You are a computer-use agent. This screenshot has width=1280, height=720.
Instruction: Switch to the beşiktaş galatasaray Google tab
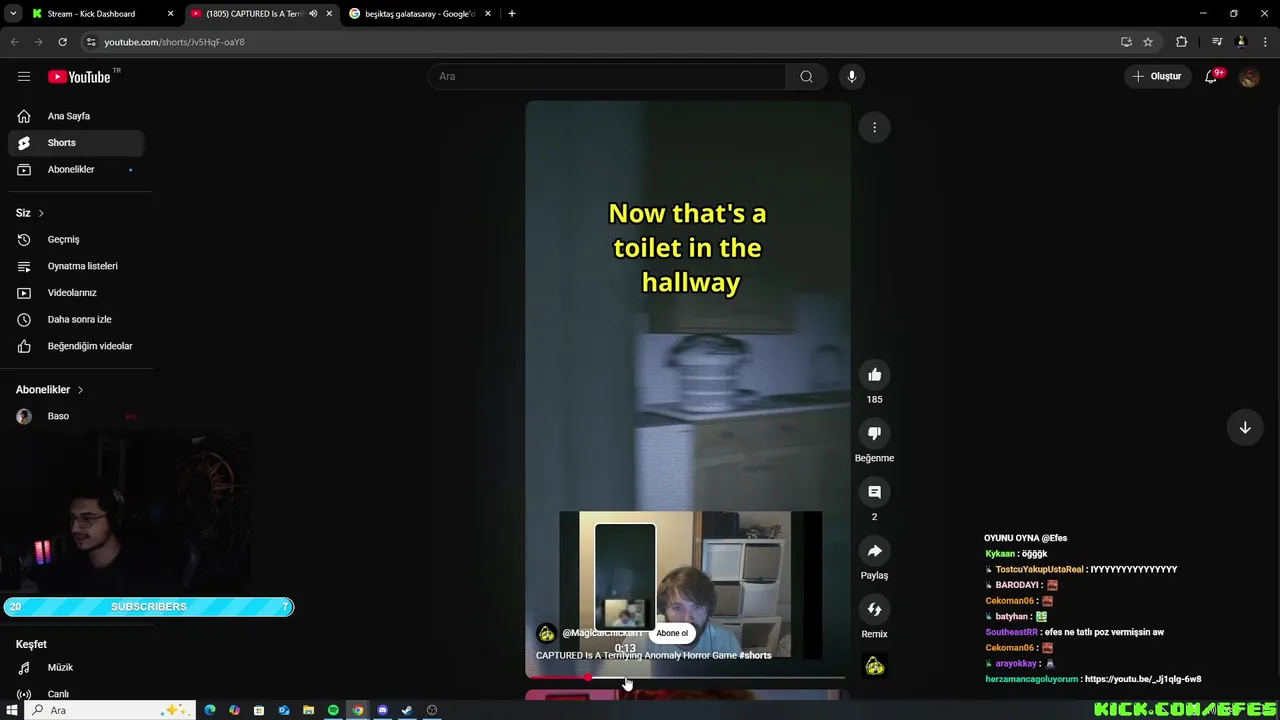(420, 14)
